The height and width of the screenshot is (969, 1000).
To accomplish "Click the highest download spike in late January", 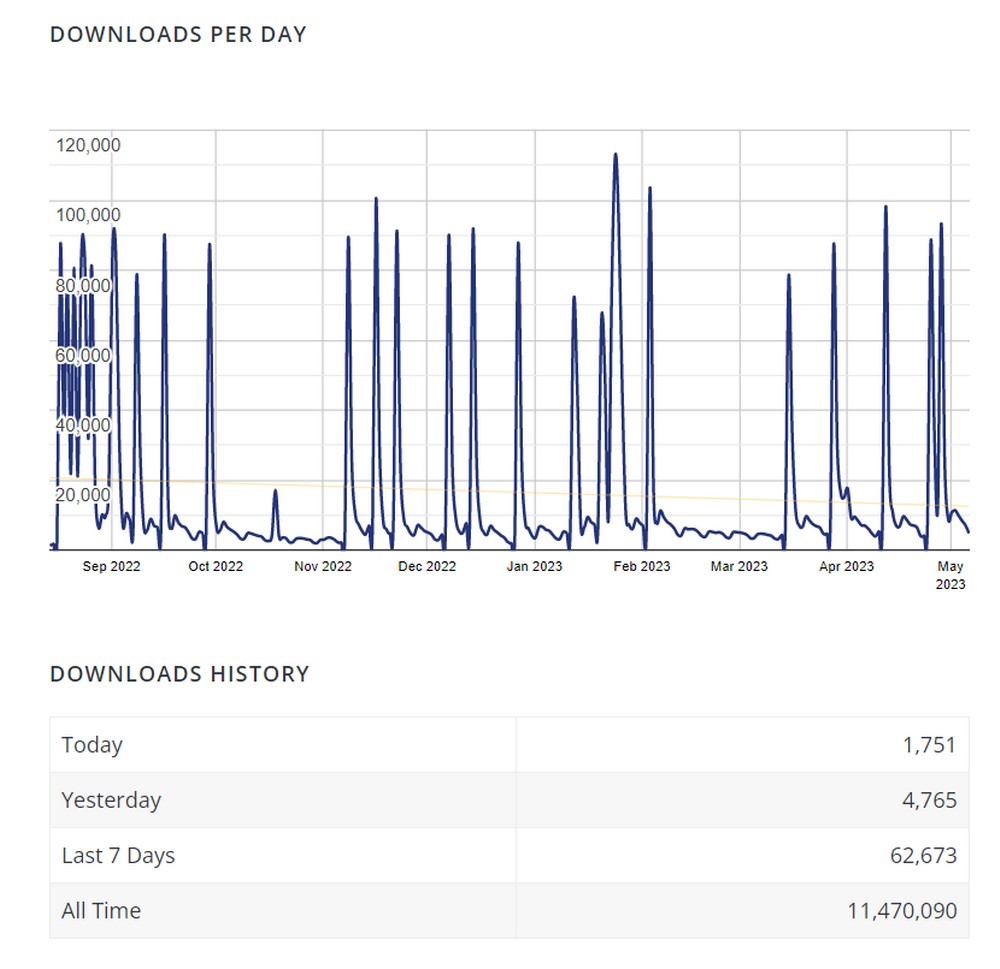I will (616, 155).
